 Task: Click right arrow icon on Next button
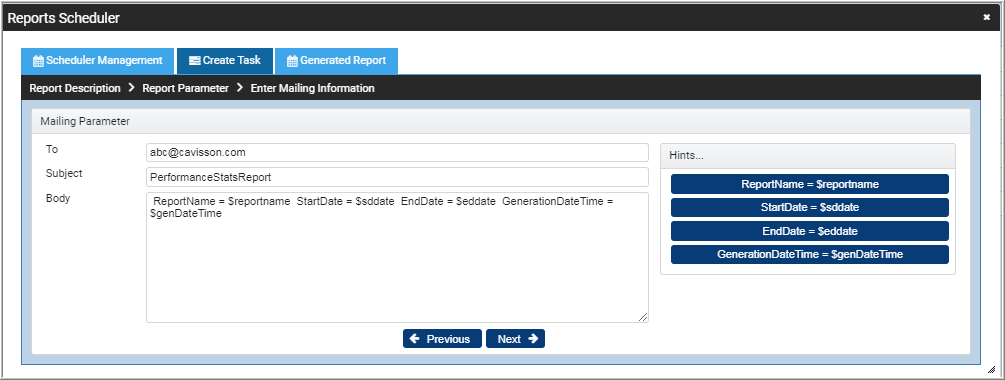point(533,338)
